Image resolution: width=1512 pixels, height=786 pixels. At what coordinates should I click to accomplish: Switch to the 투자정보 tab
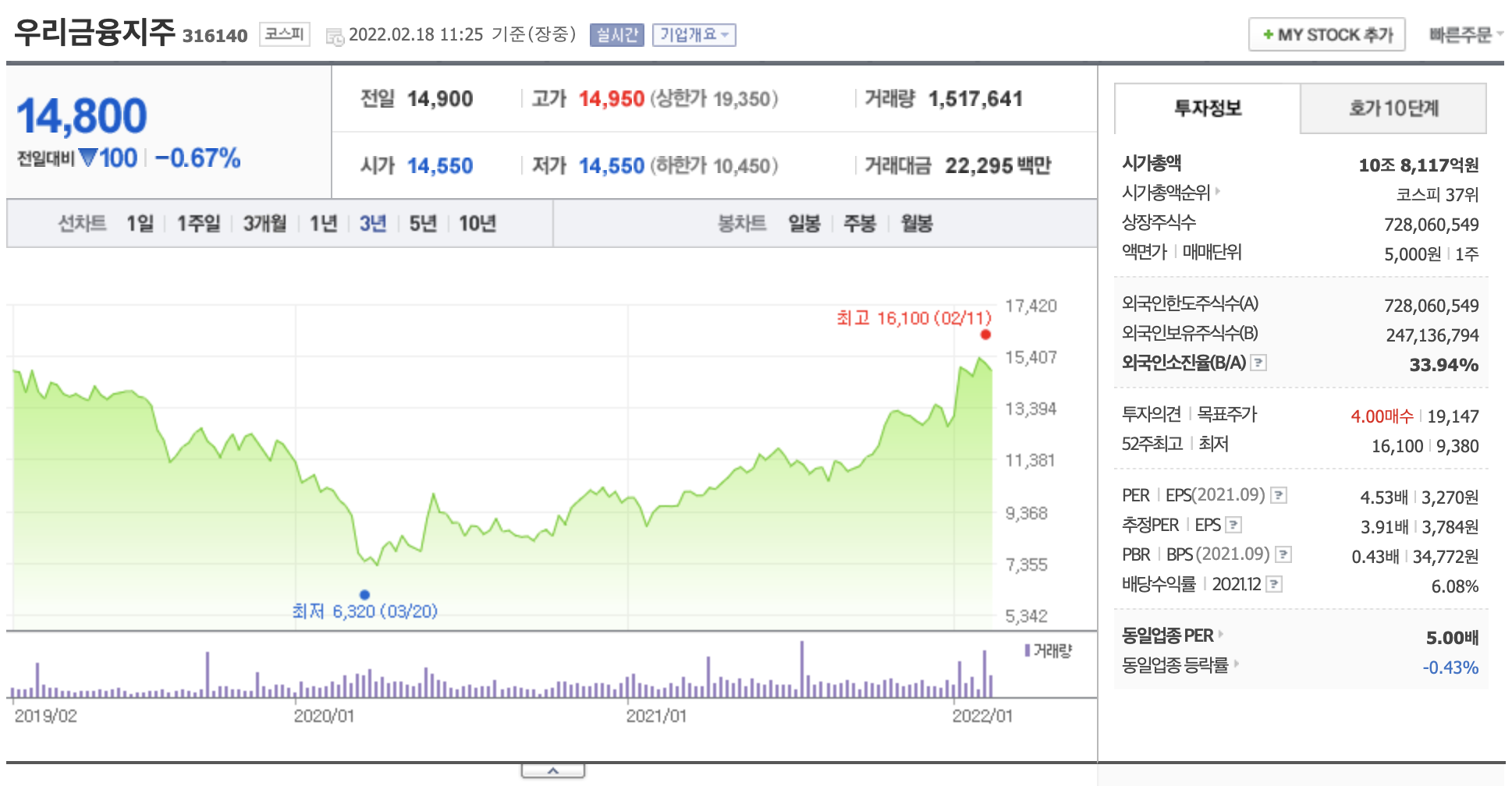click(x=1208, y=108)
